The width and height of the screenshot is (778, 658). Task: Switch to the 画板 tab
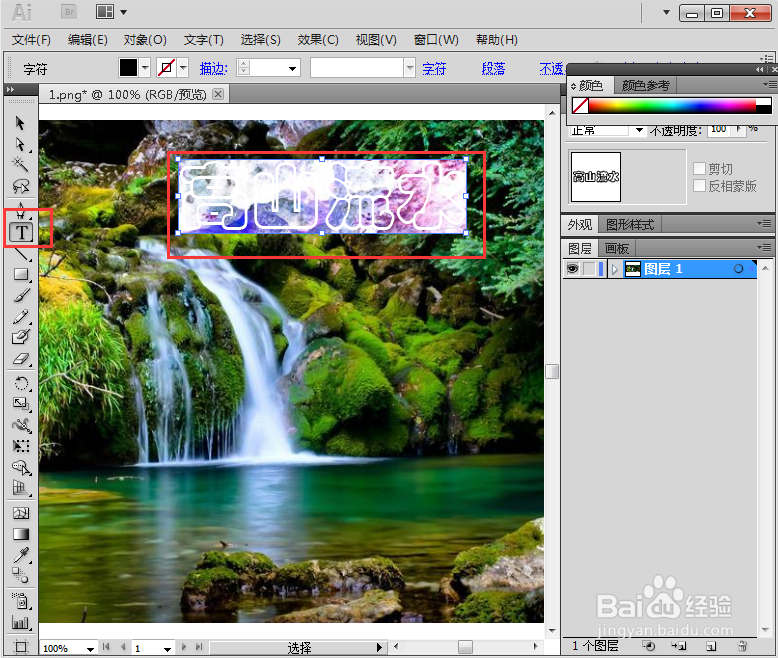[617, 248]
